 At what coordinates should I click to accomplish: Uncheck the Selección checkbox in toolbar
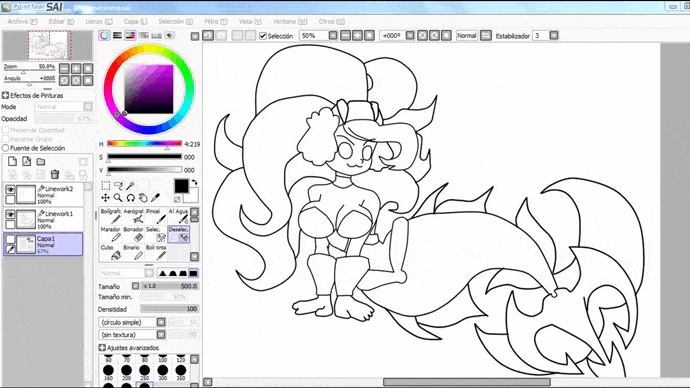[x=263, y=36]
